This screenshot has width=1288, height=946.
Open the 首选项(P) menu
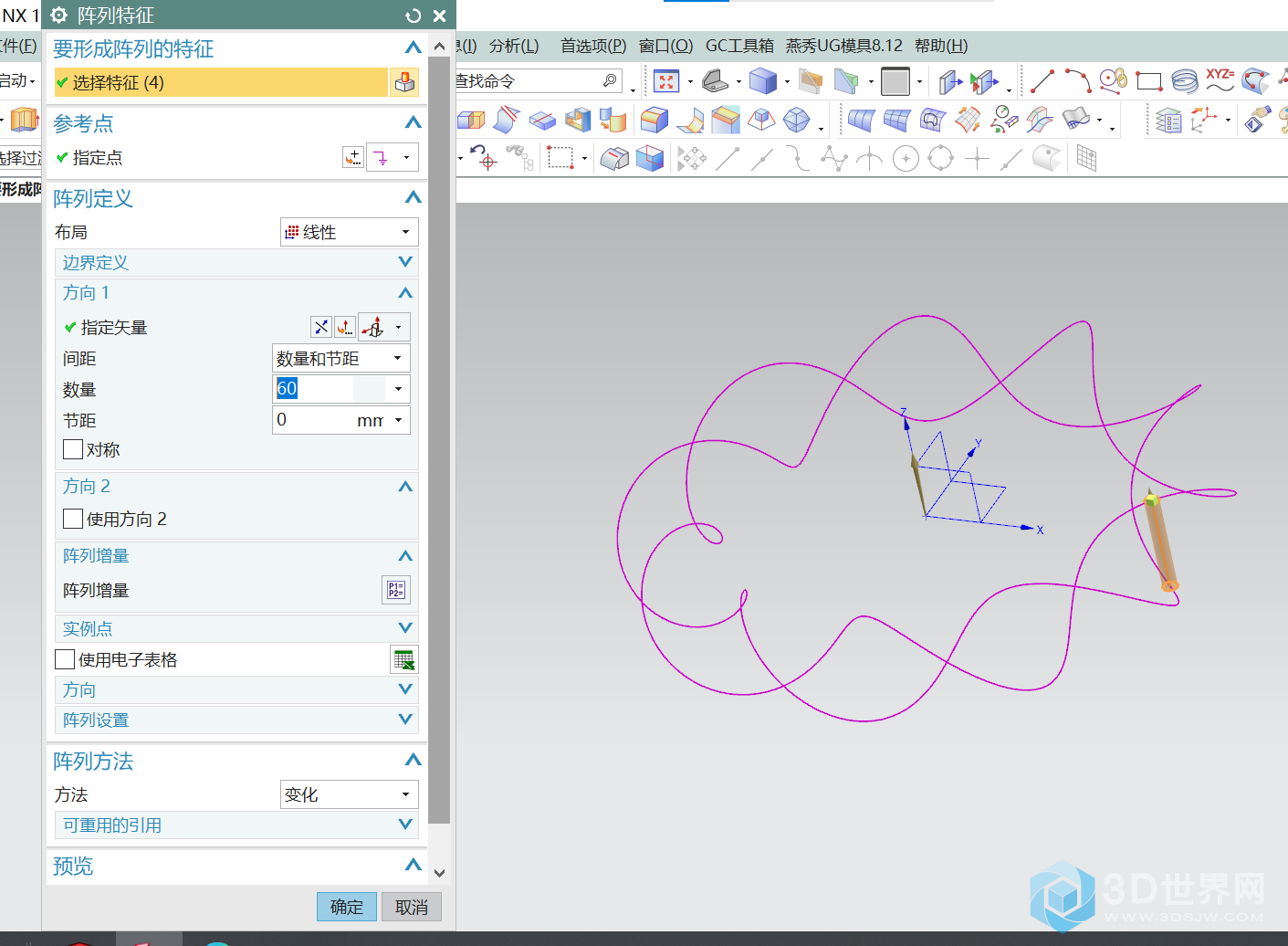click(x=593, y=46)
